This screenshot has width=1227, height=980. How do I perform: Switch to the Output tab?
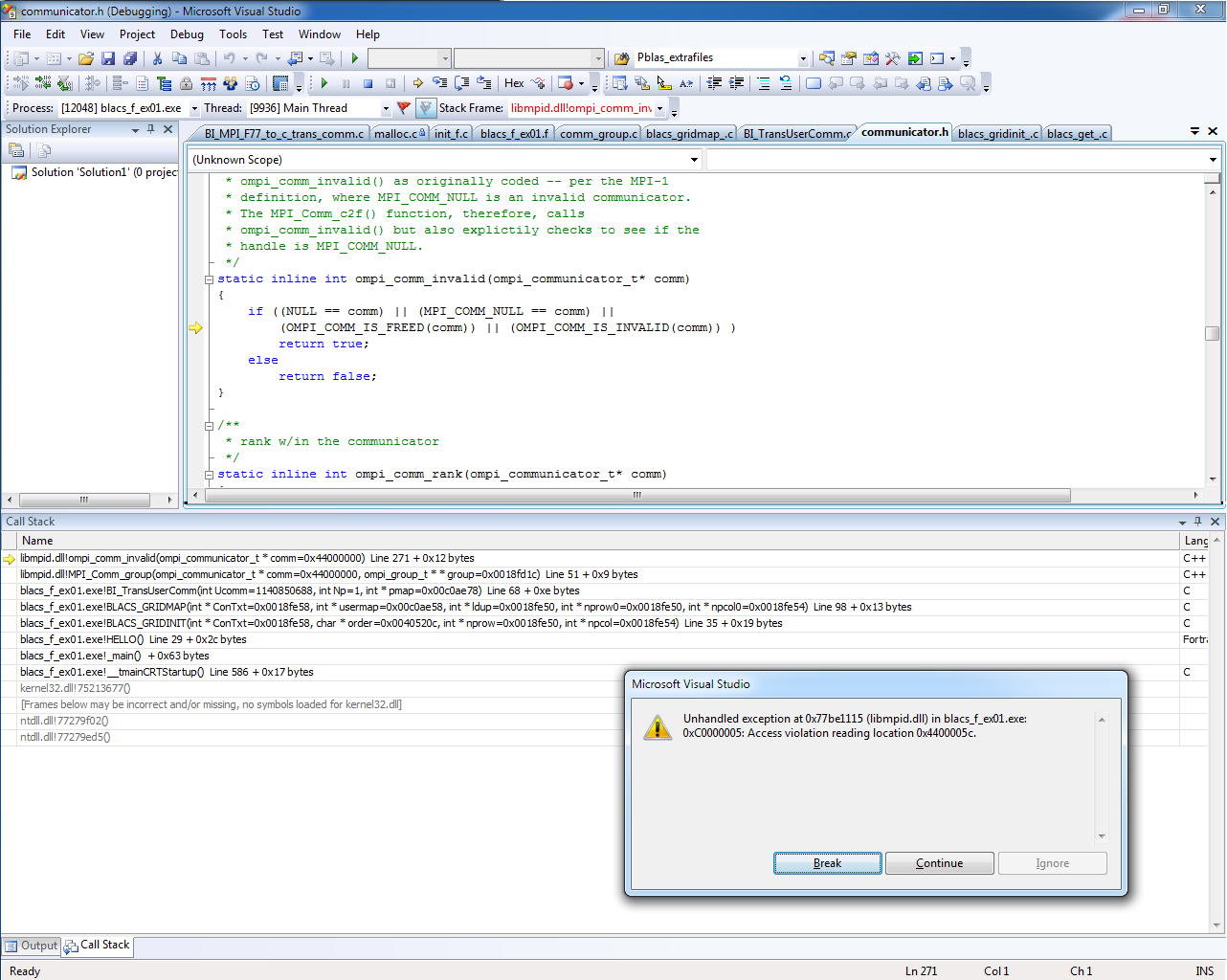32,946
